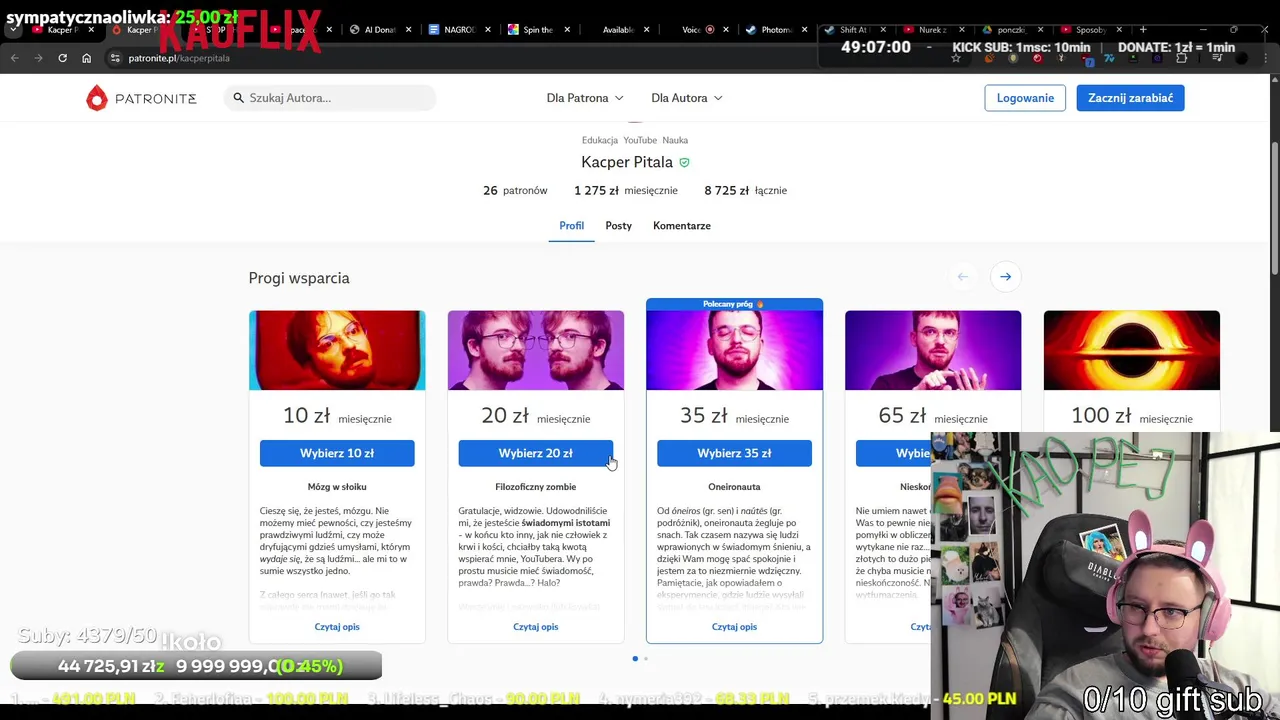Click the browser forward arrow
This screenshot has height=720, width=1280.
coord(38,58)
